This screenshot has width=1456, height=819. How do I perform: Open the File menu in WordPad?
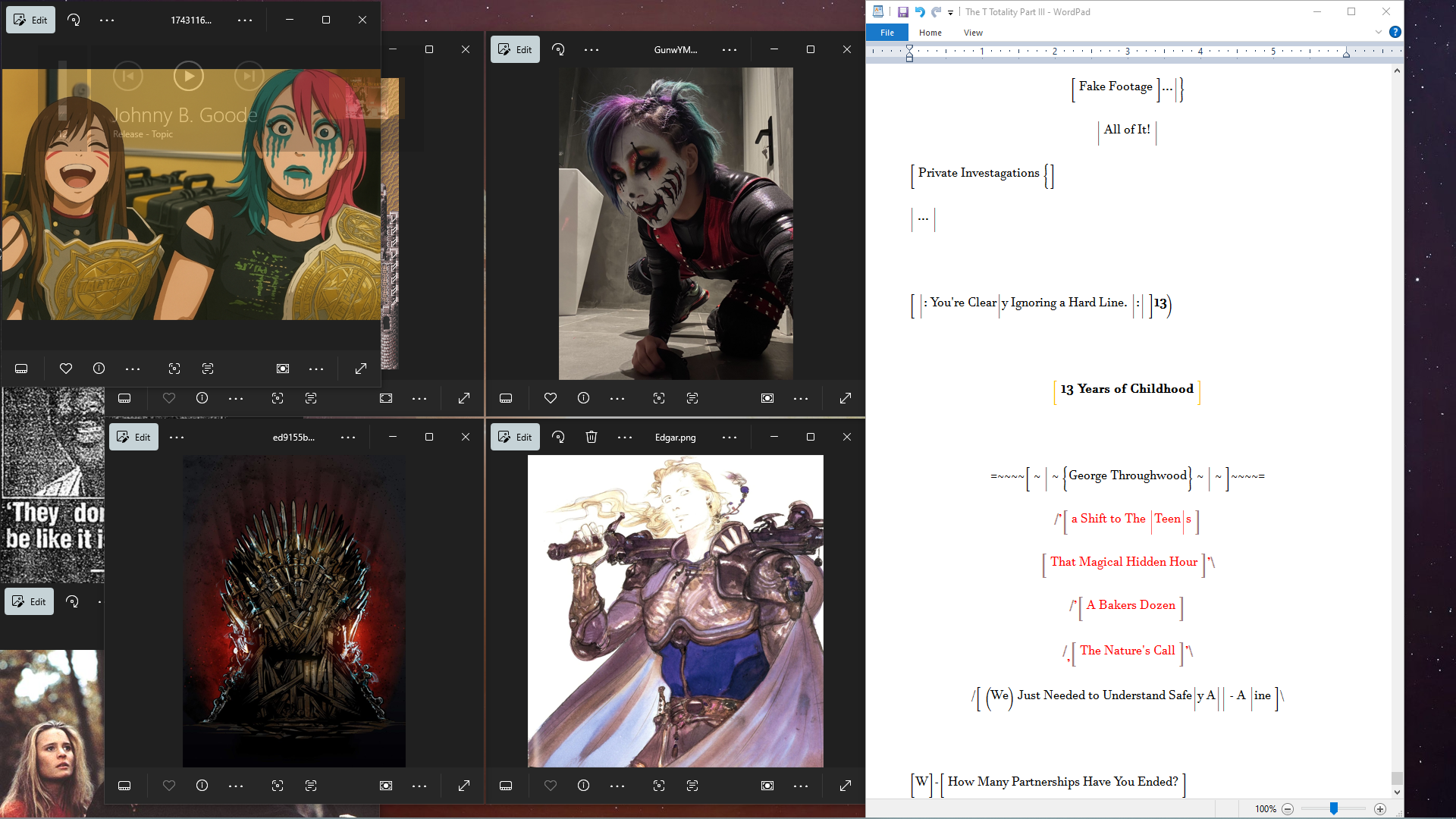pos(887,33)
